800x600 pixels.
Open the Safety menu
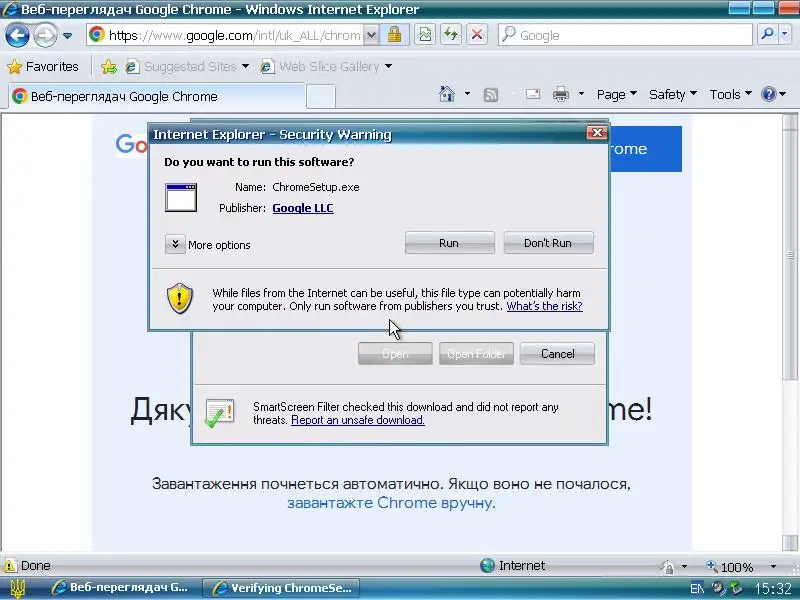[x=672, y=94]
